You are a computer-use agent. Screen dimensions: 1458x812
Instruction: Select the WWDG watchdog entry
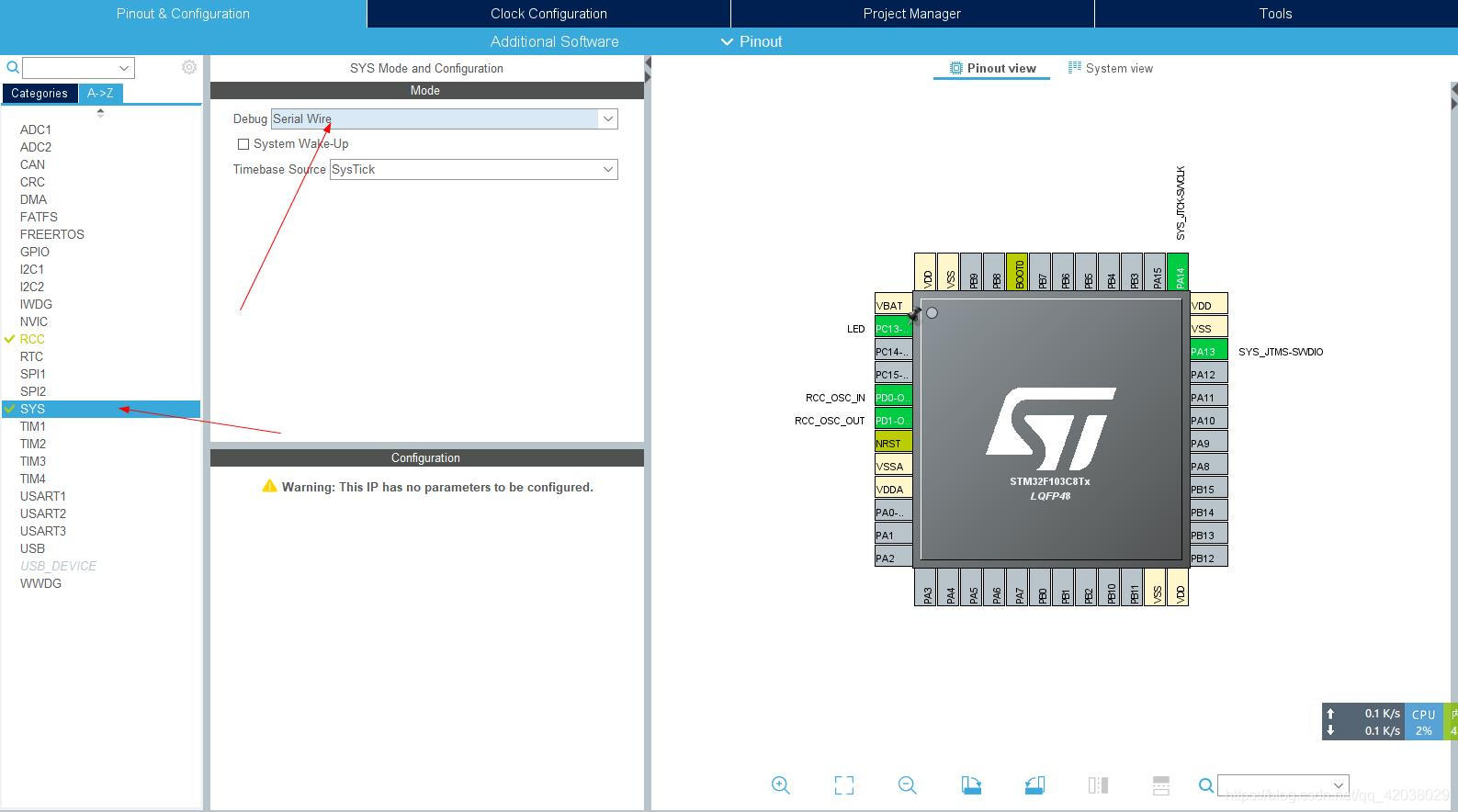(x=40, y=583)
